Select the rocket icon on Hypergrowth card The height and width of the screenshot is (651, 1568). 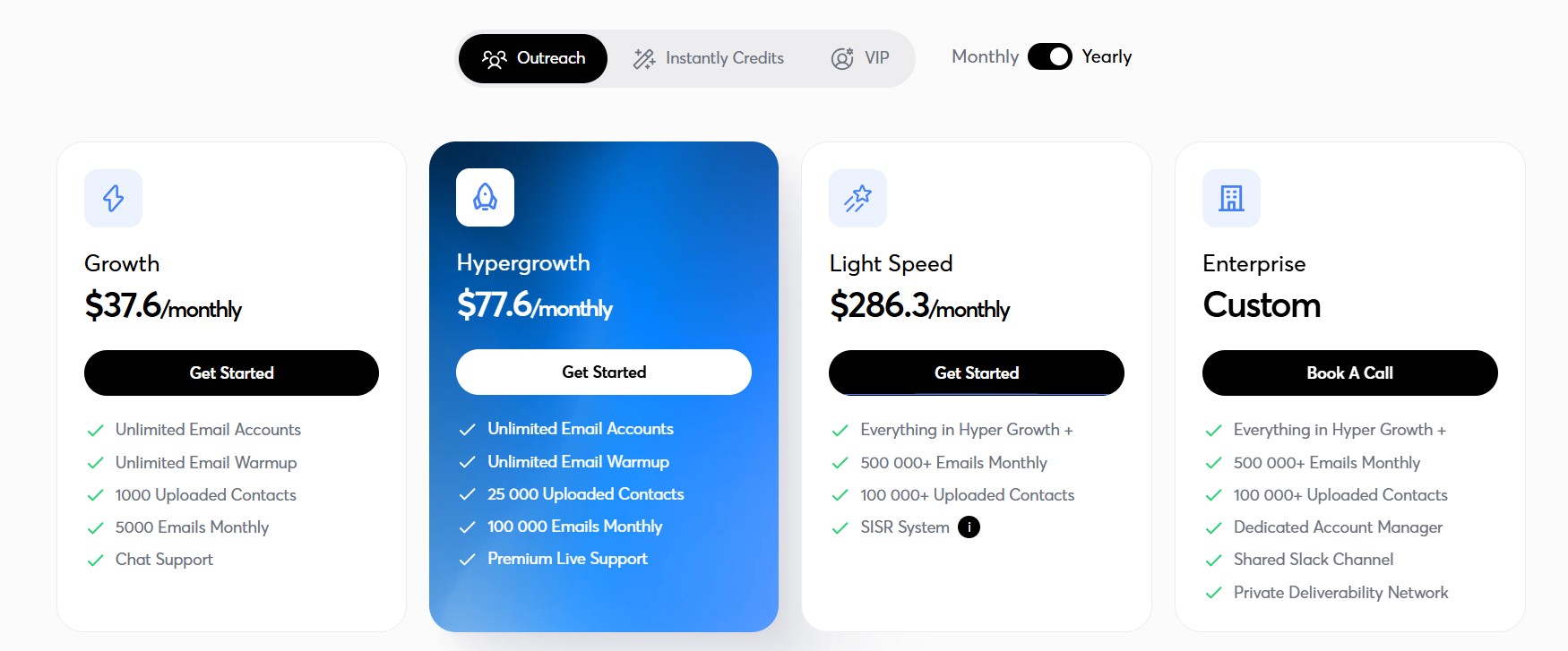[x=485, y=197]
